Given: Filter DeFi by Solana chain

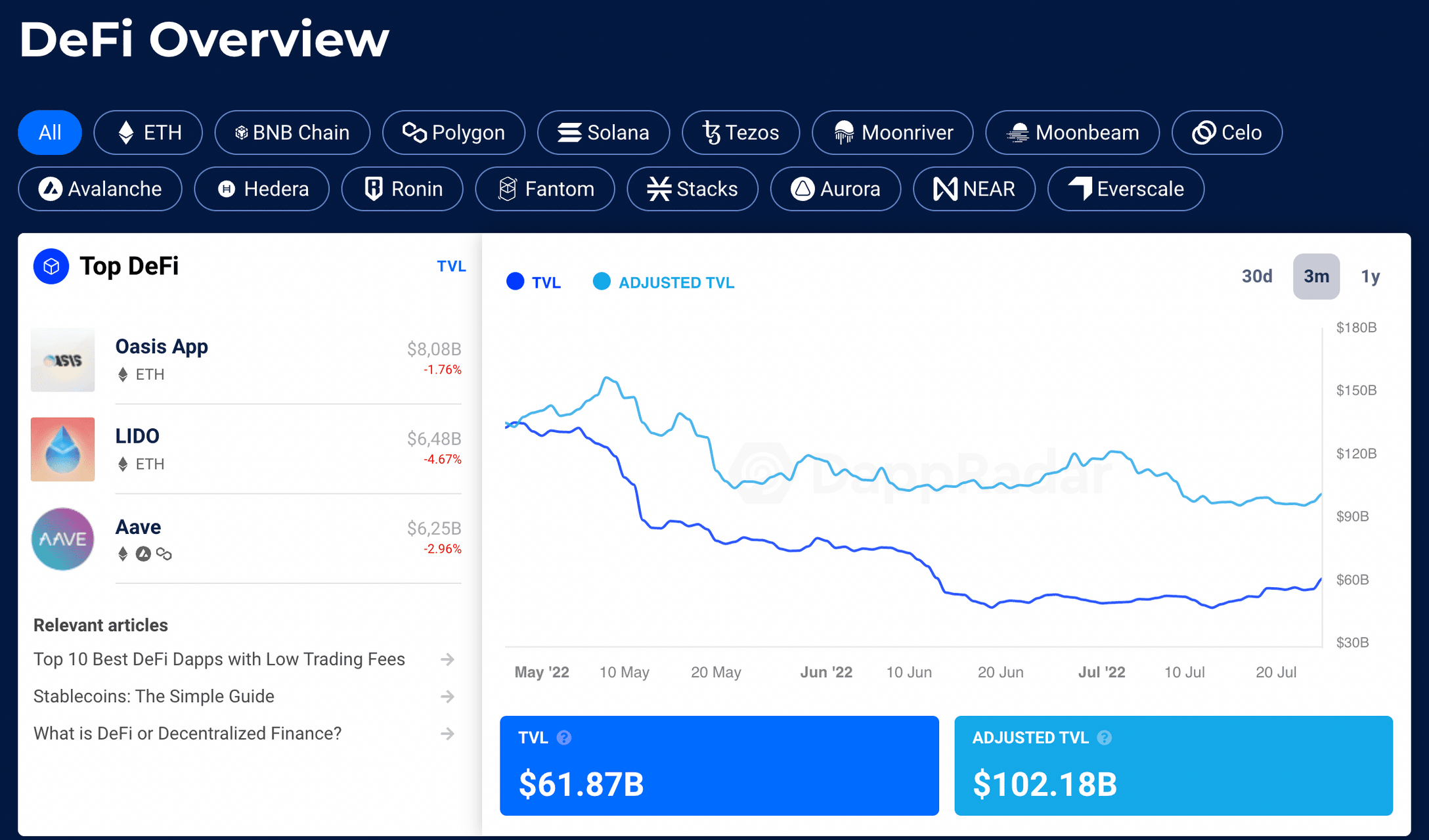Looking at the screenshot, I should coord(604,133).
